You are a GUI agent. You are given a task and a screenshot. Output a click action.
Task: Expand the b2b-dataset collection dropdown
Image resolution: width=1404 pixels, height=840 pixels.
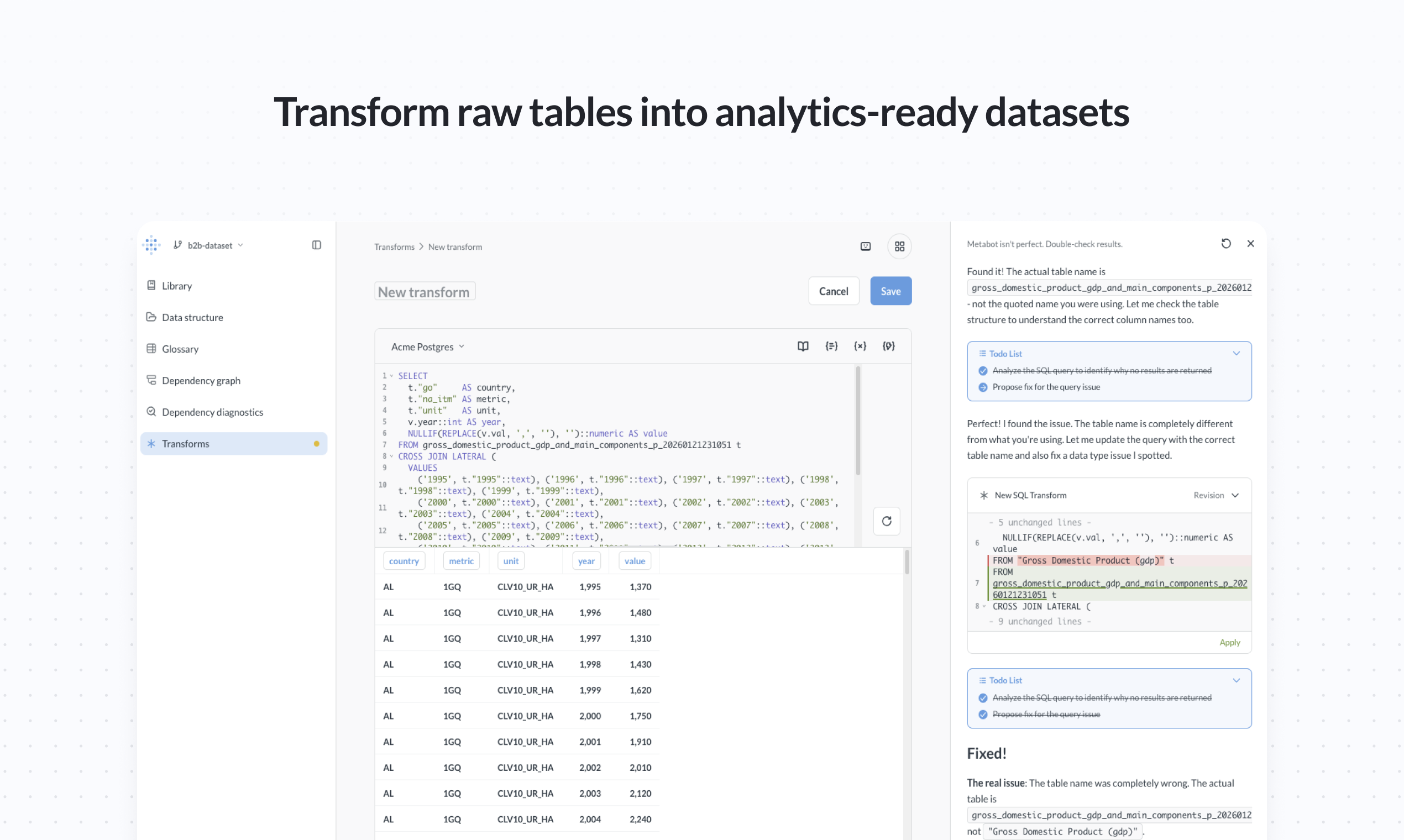coord(208,244)
